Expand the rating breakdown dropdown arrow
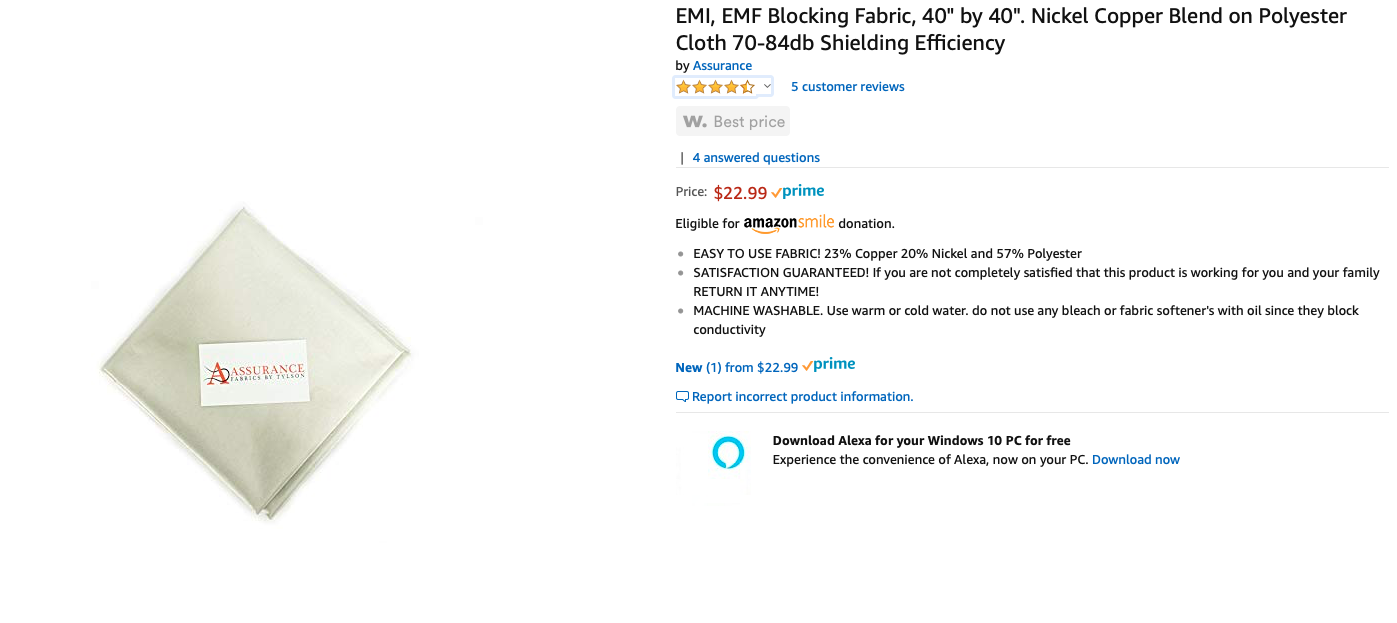The image size is (1397, 623). [767, 87]
